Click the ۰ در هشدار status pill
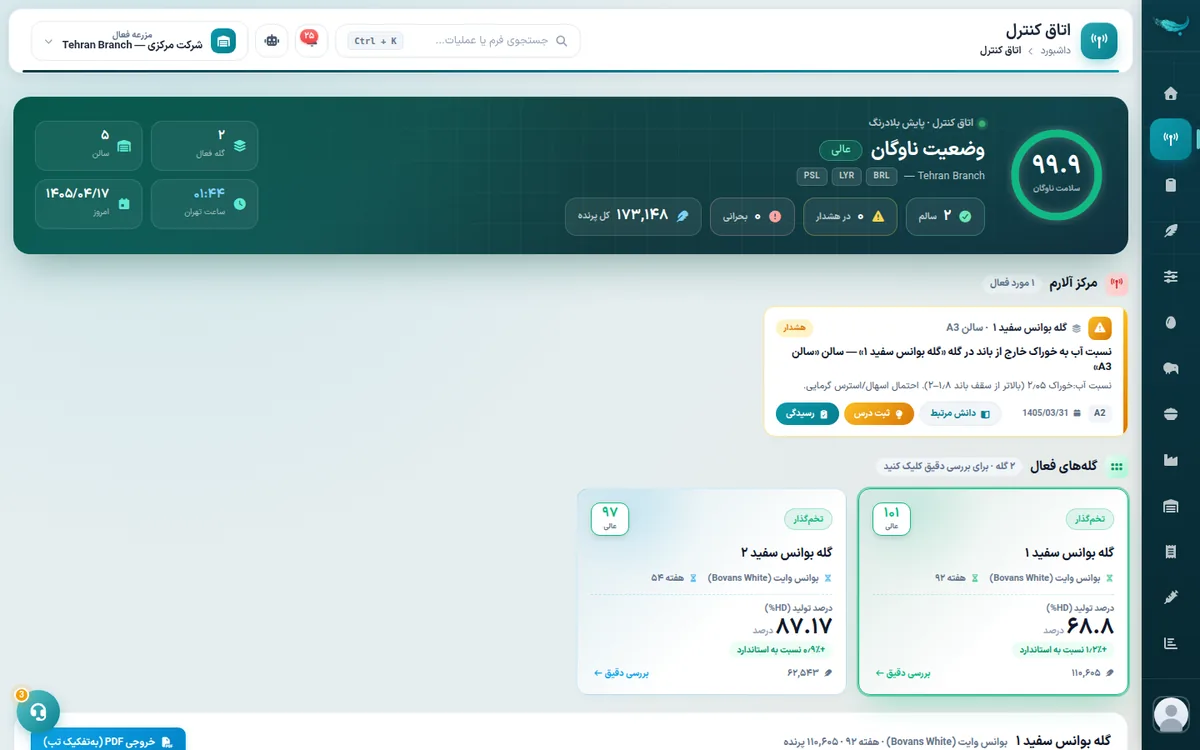The width and height of the screenshot is (1200, 750). 850,216
